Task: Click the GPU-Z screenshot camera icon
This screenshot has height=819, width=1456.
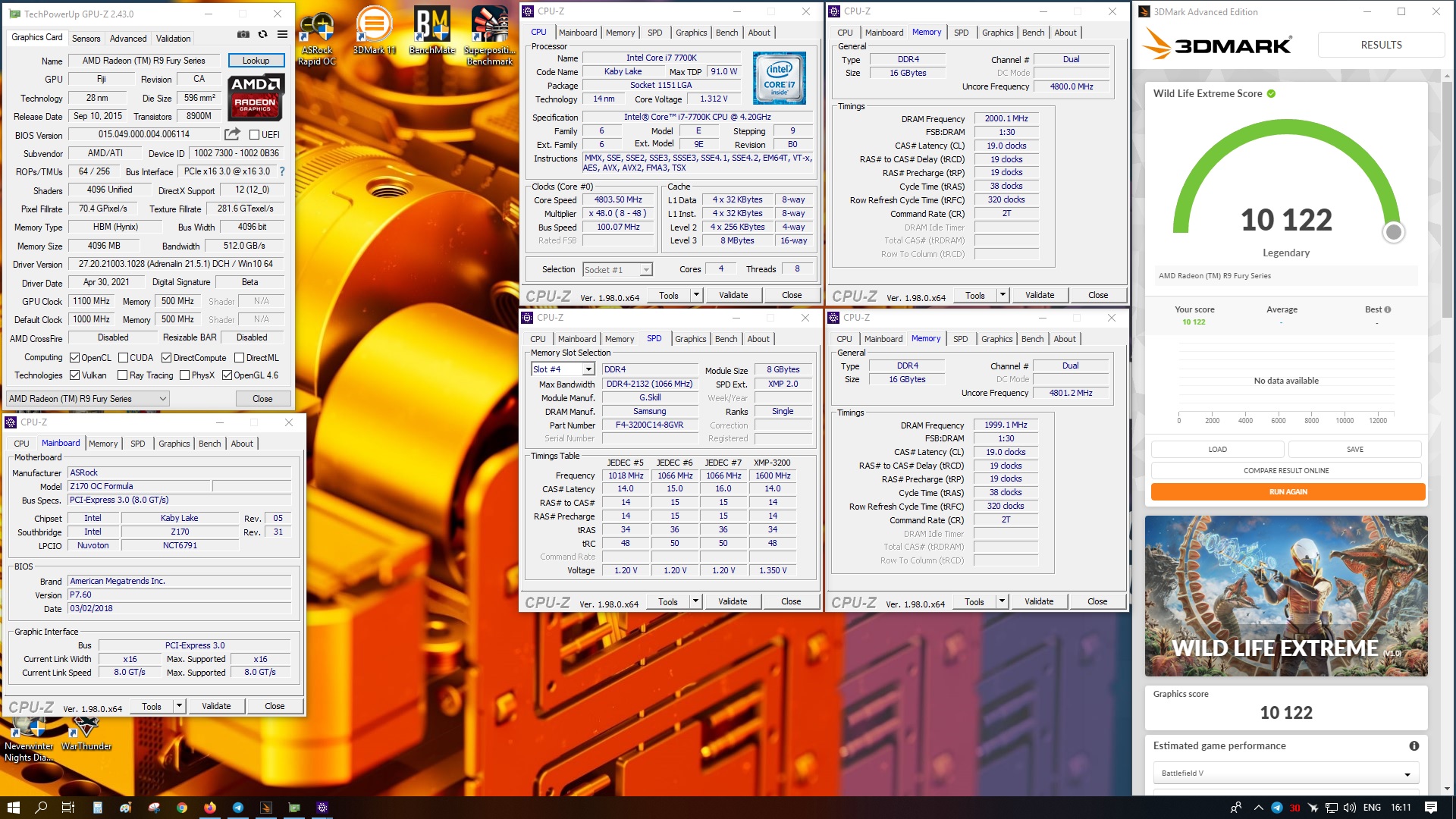Action: click(x=243, y=34)
